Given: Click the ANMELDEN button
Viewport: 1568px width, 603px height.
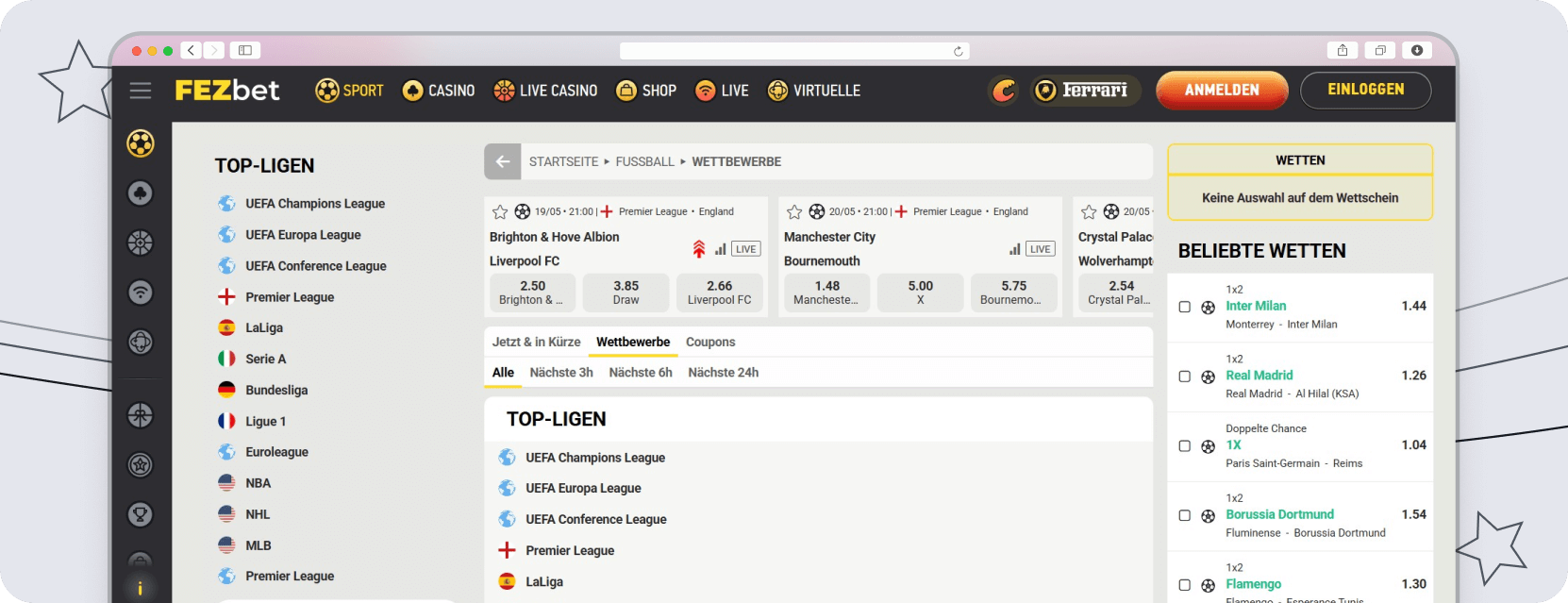Looking at the screenshot, I should tap(1222, 91).
